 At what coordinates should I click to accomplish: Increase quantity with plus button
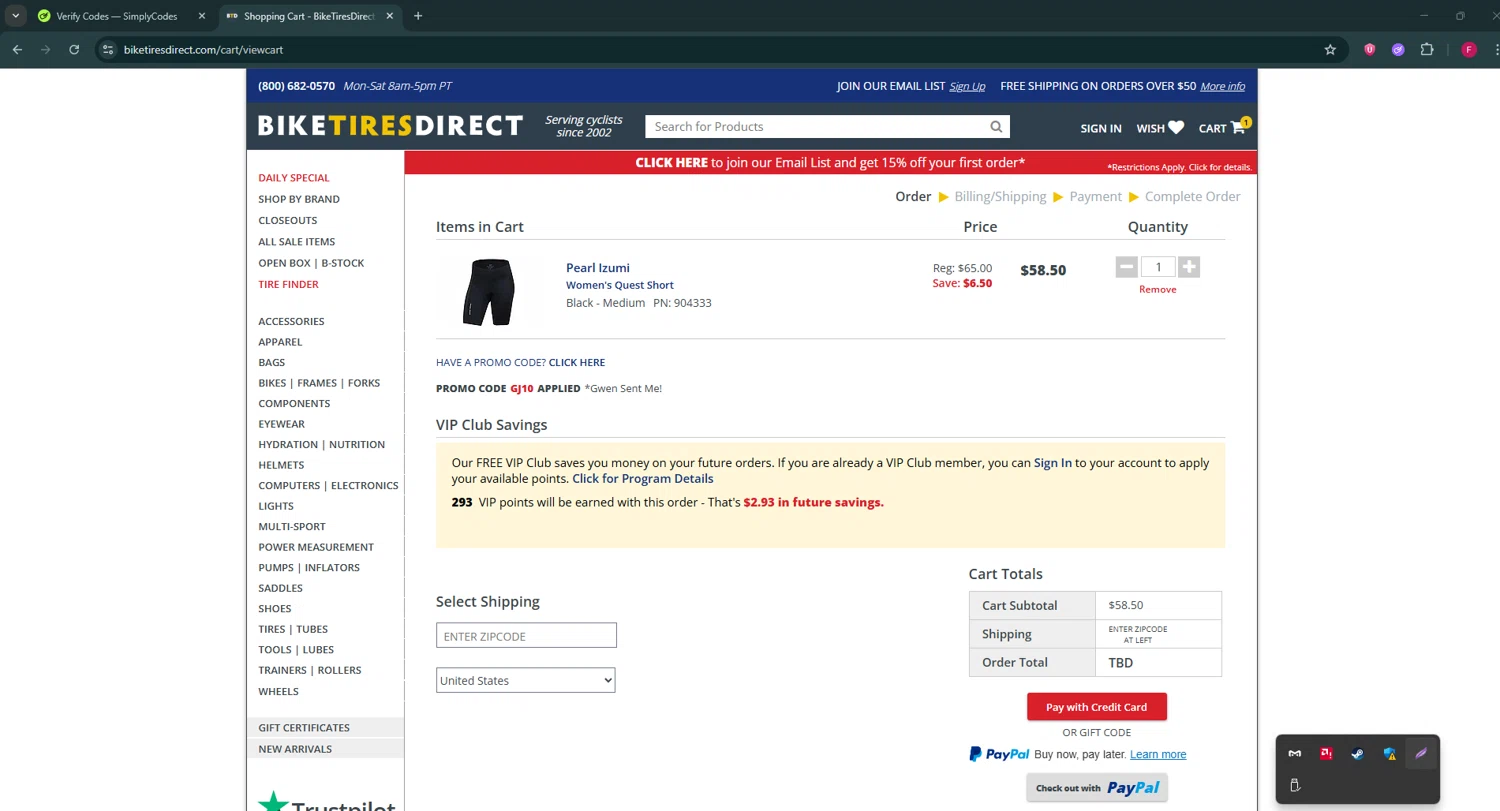click(x=1188, y=267)
